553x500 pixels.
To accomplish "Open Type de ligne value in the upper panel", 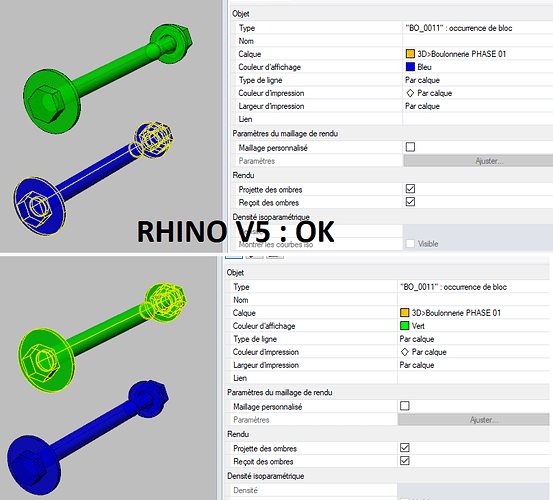I will (x=478, y=80).
